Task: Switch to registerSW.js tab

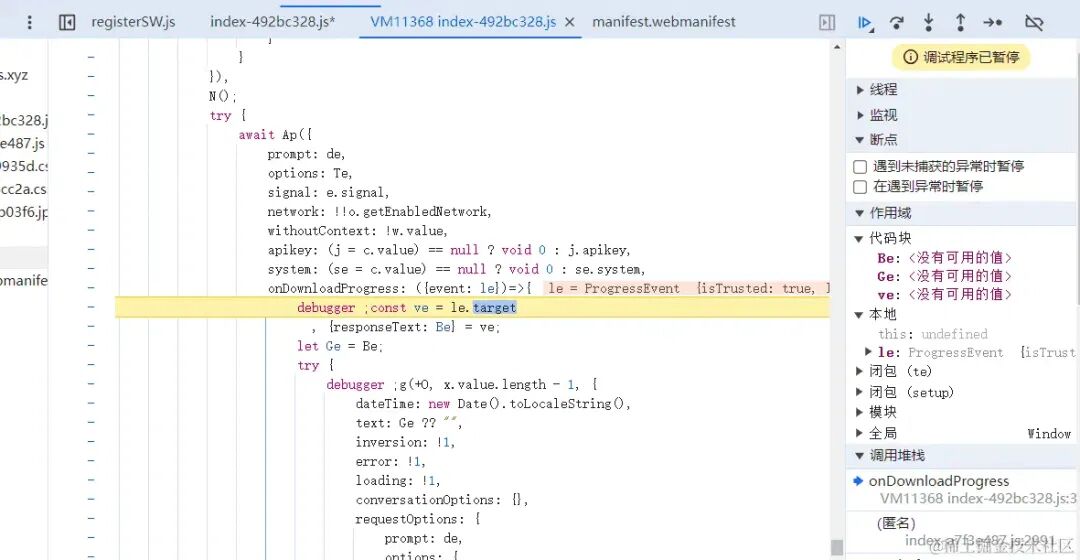Action: pyautogui.click(x=133, y=22)
